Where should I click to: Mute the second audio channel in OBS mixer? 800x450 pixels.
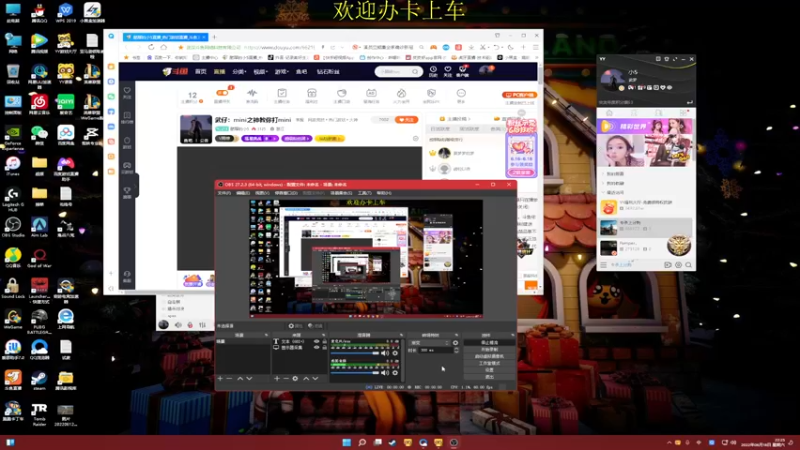coord(385,372)
